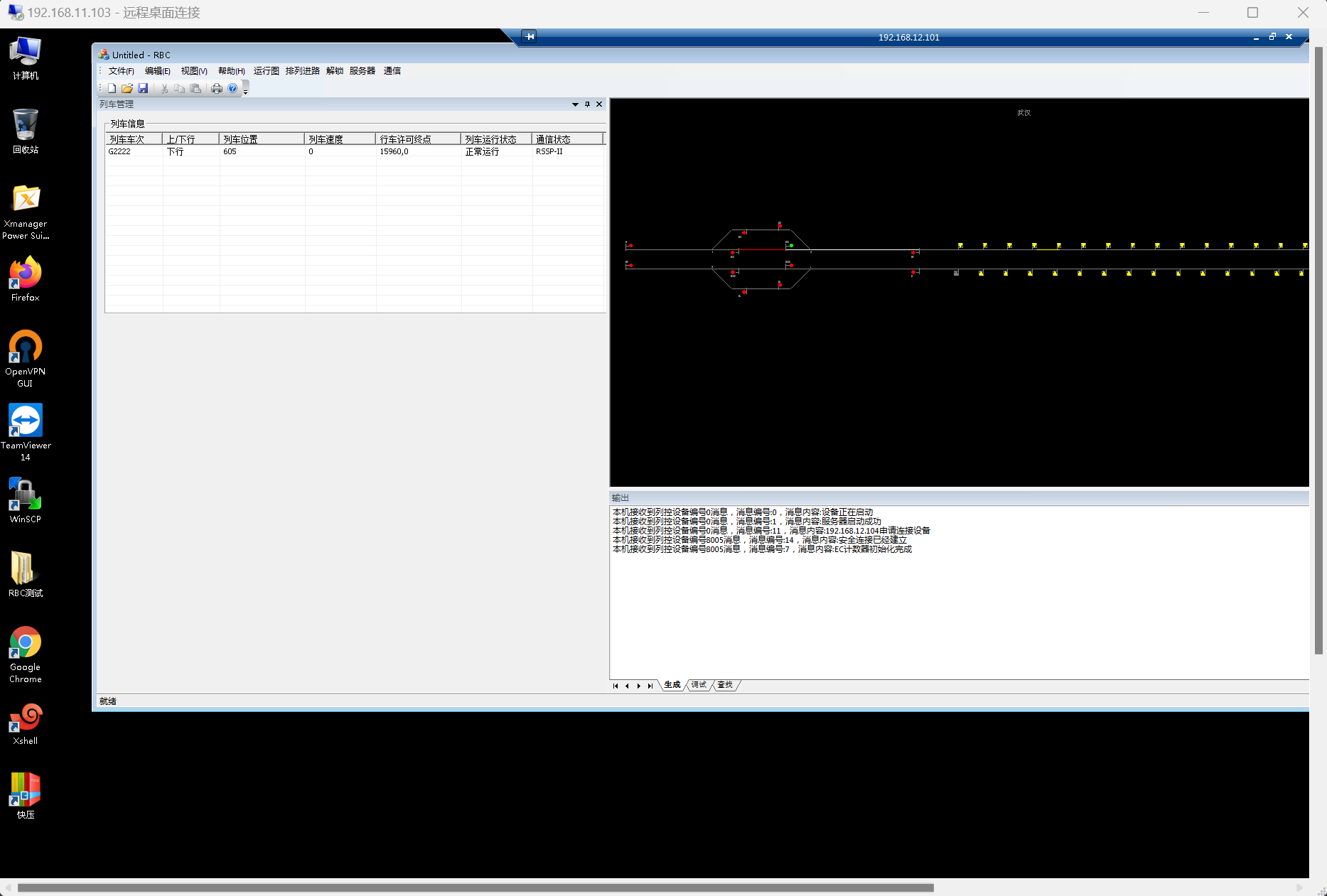Viewport: 1327px width, 896px height.
Task: Open the 帮助(H) menu
Action: 232,71
